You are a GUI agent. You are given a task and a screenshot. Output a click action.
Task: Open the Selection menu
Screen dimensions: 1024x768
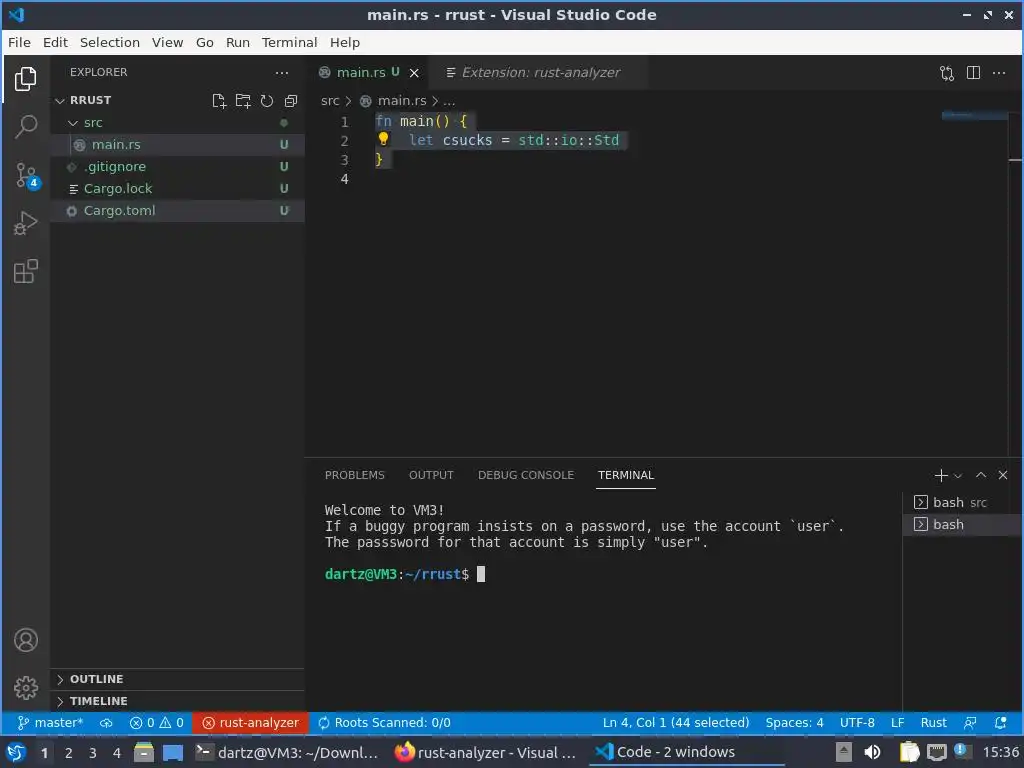pyautogui.click(x=110, y=42)
